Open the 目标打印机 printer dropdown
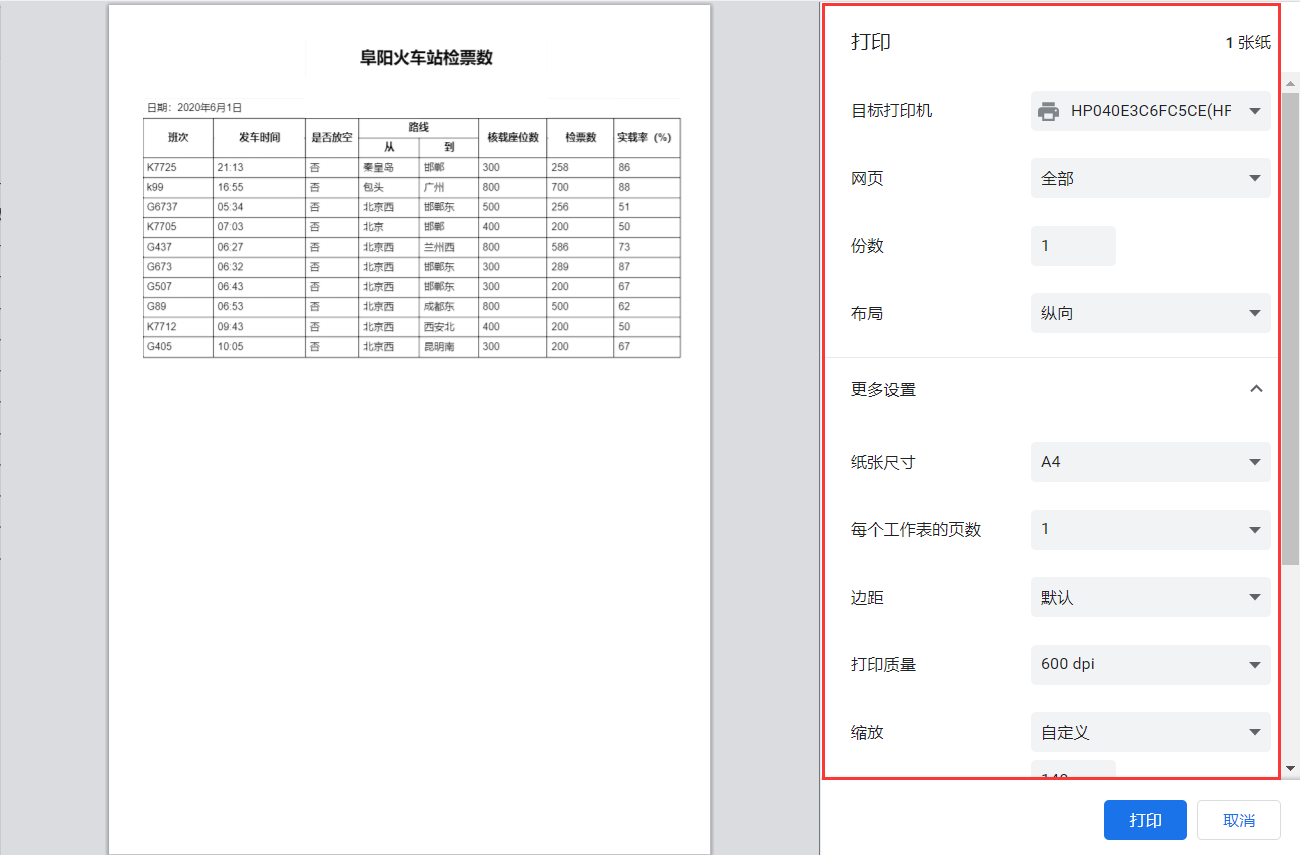The width and height of the screenshot is (1300, 855). click(1151, 111)
